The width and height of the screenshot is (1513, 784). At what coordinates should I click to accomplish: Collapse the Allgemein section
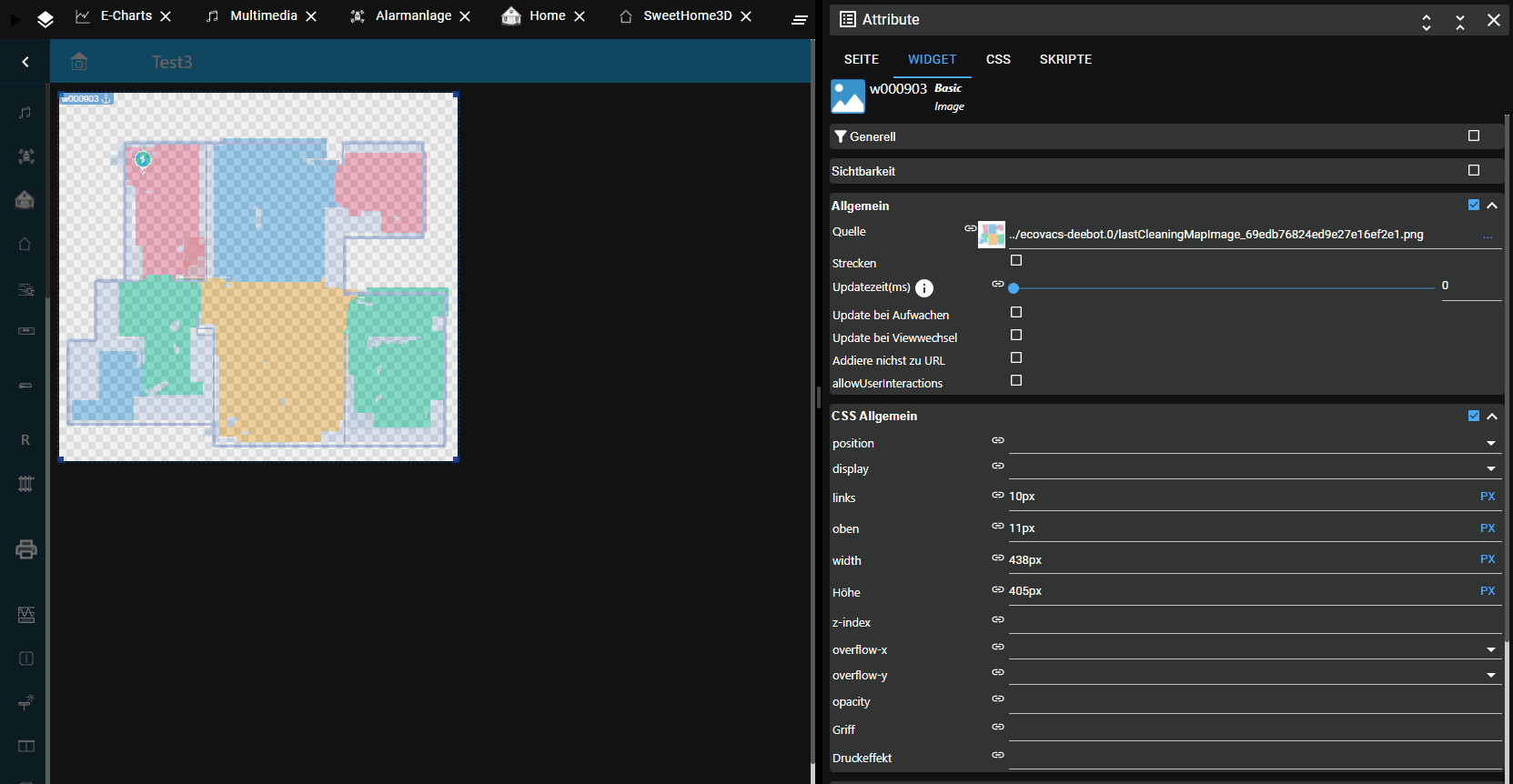pyautogui.click(x=1492, y=206)
